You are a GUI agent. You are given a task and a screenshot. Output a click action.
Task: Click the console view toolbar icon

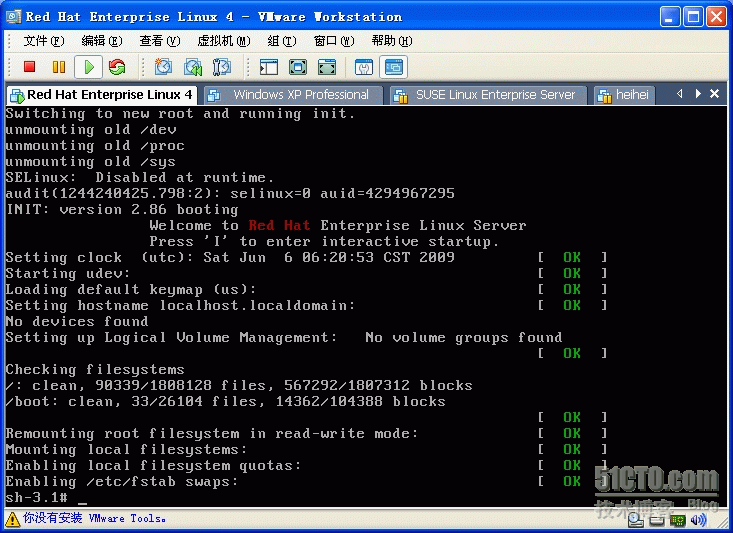[393, 67]
